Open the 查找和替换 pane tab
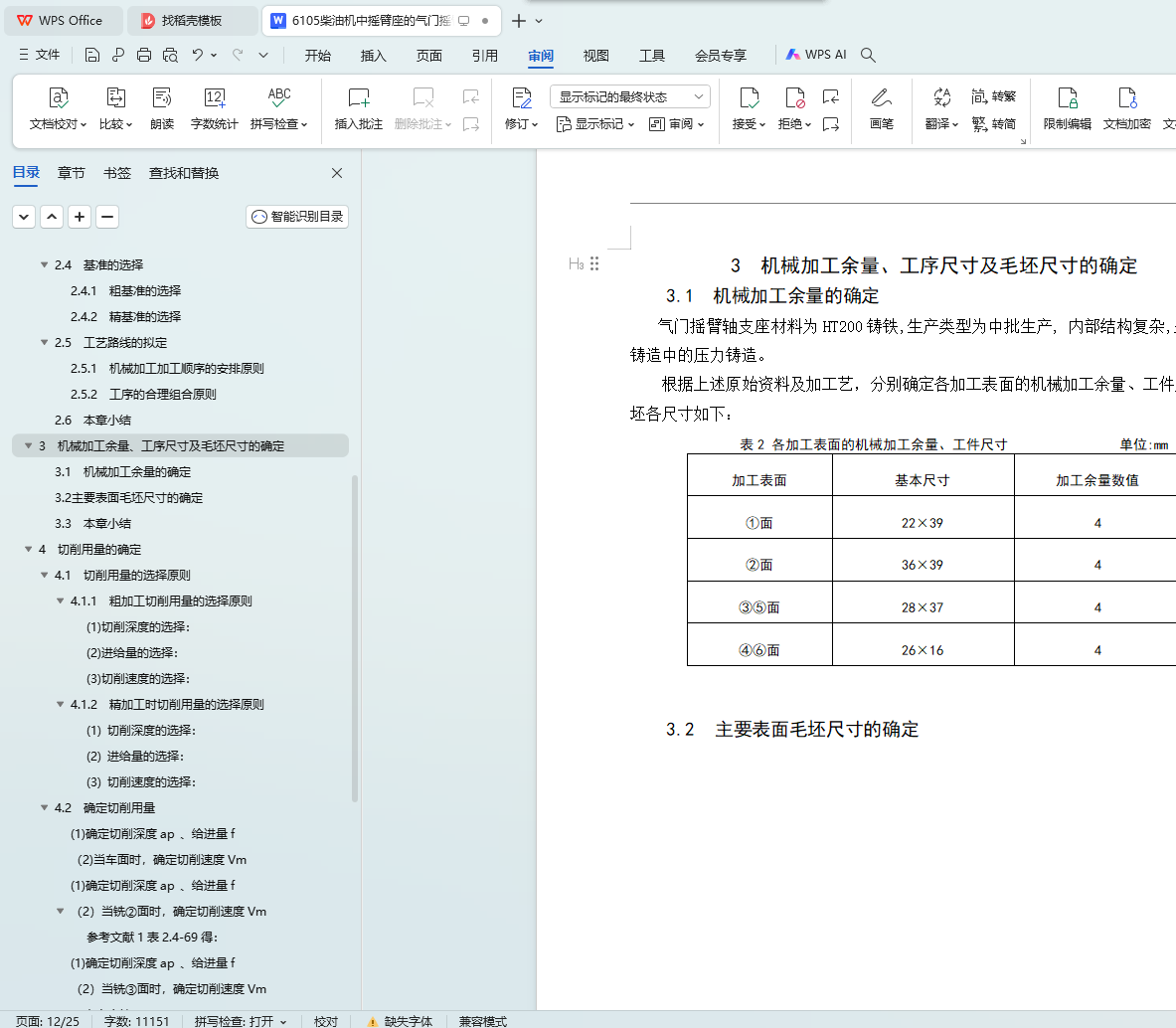 pos(184,173)
